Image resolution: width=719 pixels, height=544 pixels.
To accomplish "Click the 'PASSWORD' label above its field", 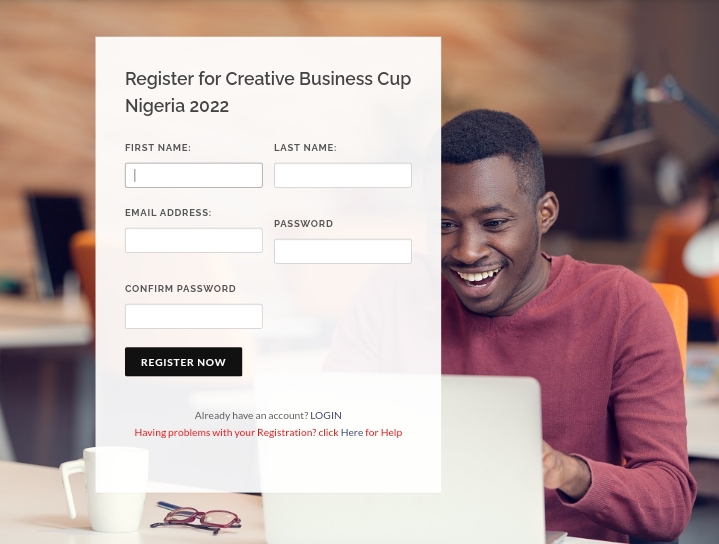I will [x=304, y=224].
